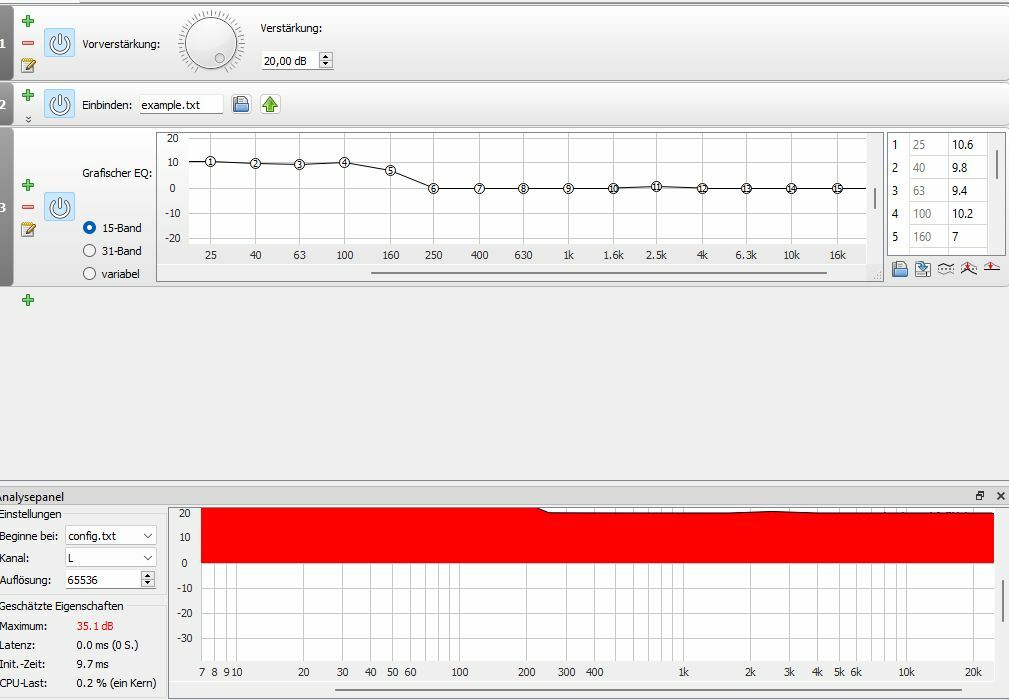Open the Kanal dropdown showing L
Screen dimensions: 1009x700
(x=111, y=558)
